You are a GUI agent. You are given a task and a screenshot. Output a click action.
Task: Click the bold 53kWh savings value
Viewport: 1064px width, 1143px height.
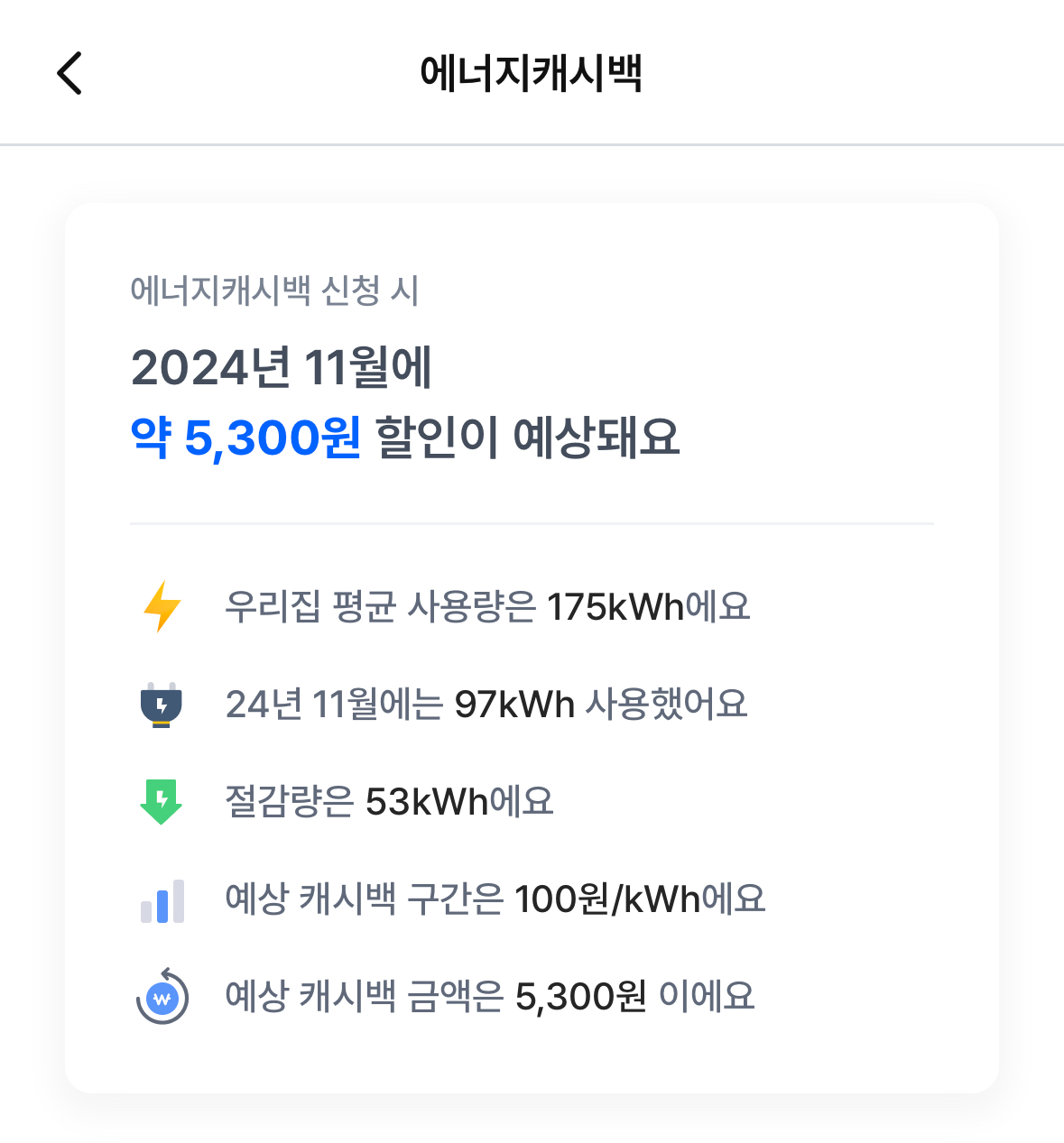(426, 801)
